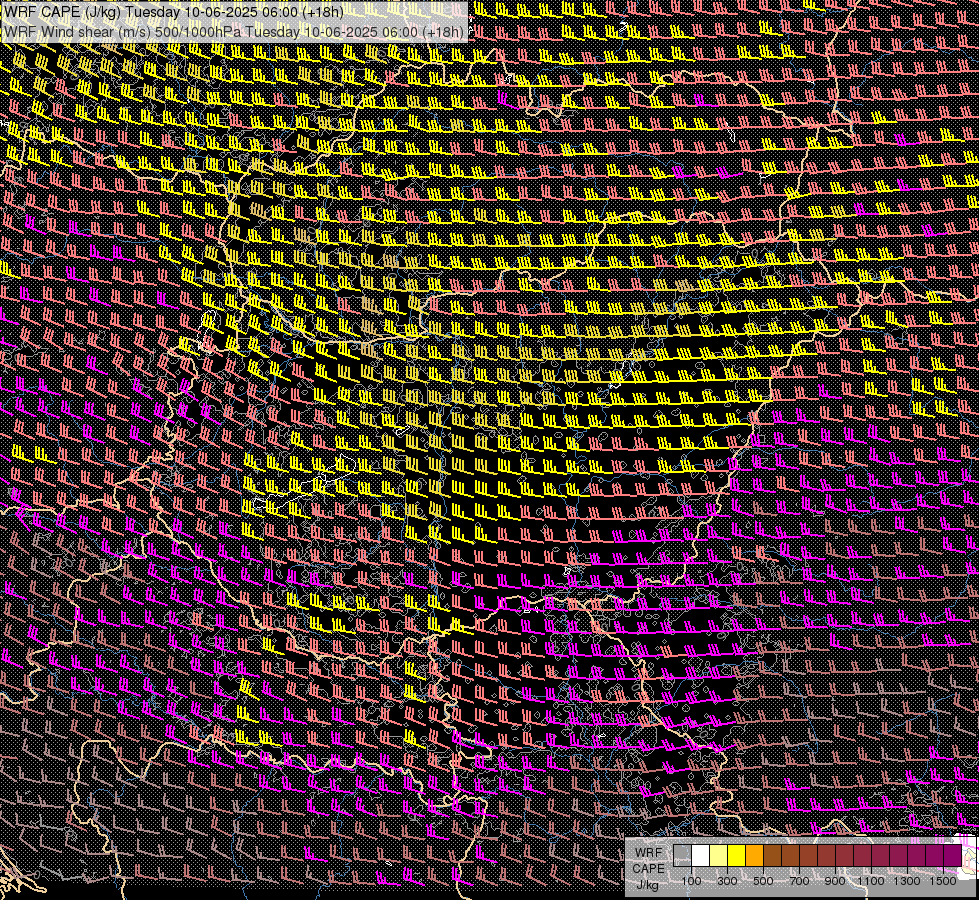The width and height of the screenshot is (979, 900).
Task: Click the '1100' value on the CAPE legend
Action: [871, 881]
